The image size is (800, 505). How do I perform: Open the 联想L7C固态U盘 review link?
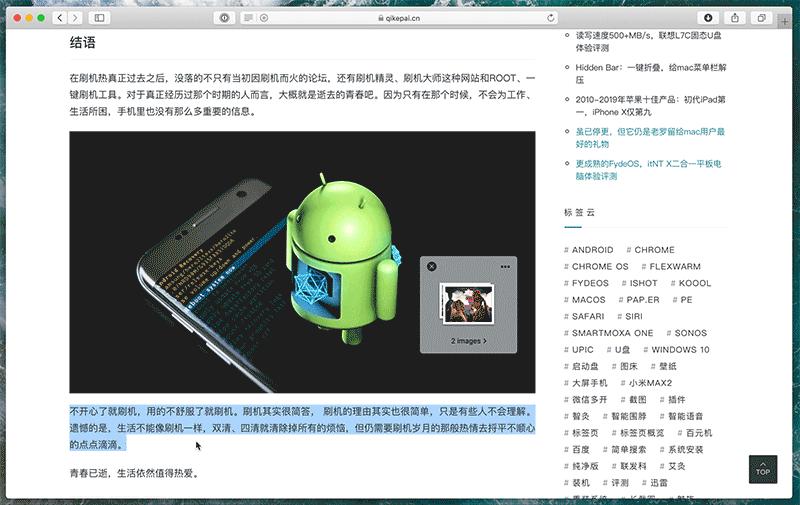coord(648,41)
